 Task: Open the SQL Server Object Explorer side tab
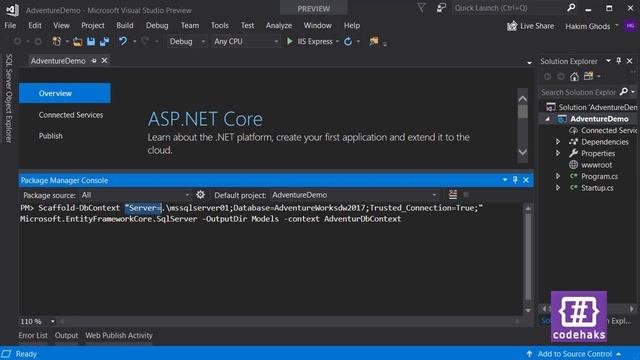9,98
